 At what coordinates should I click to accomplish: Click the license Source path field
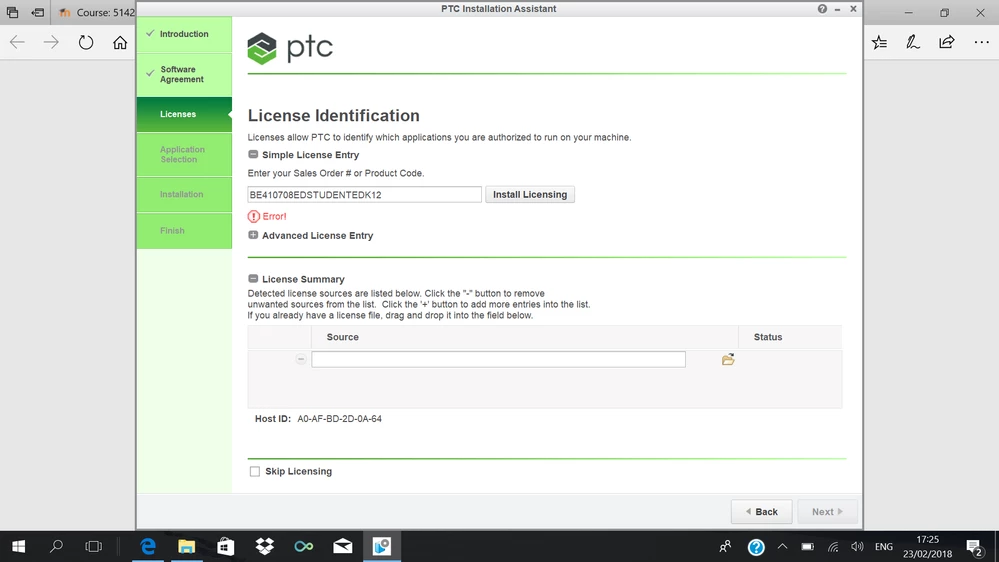pyautogui.click(x=498, y=359)
